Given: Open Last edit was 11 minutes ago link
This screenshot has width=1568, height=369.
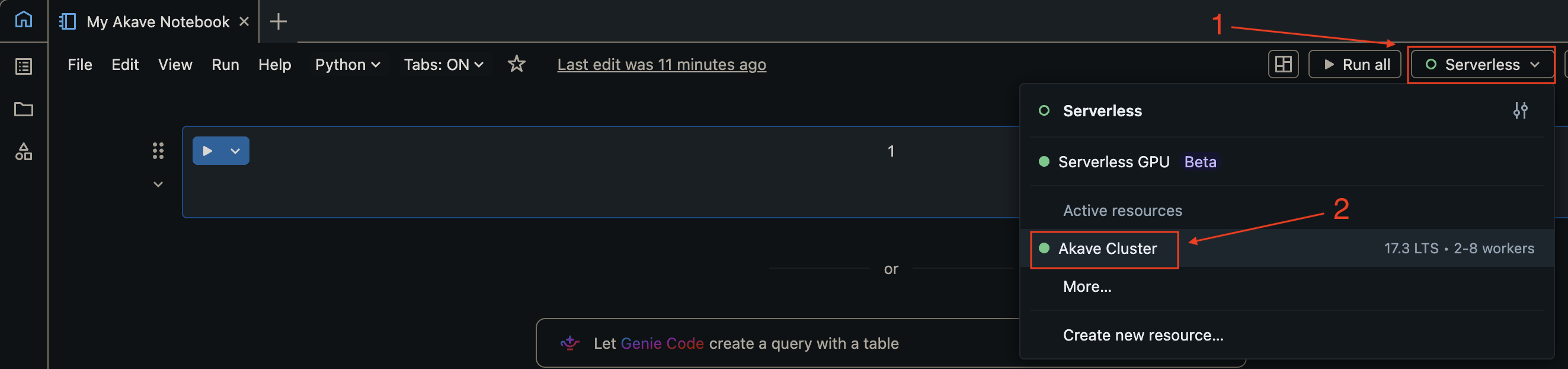Looking at the screenshot, I should (x=661, y=64).
